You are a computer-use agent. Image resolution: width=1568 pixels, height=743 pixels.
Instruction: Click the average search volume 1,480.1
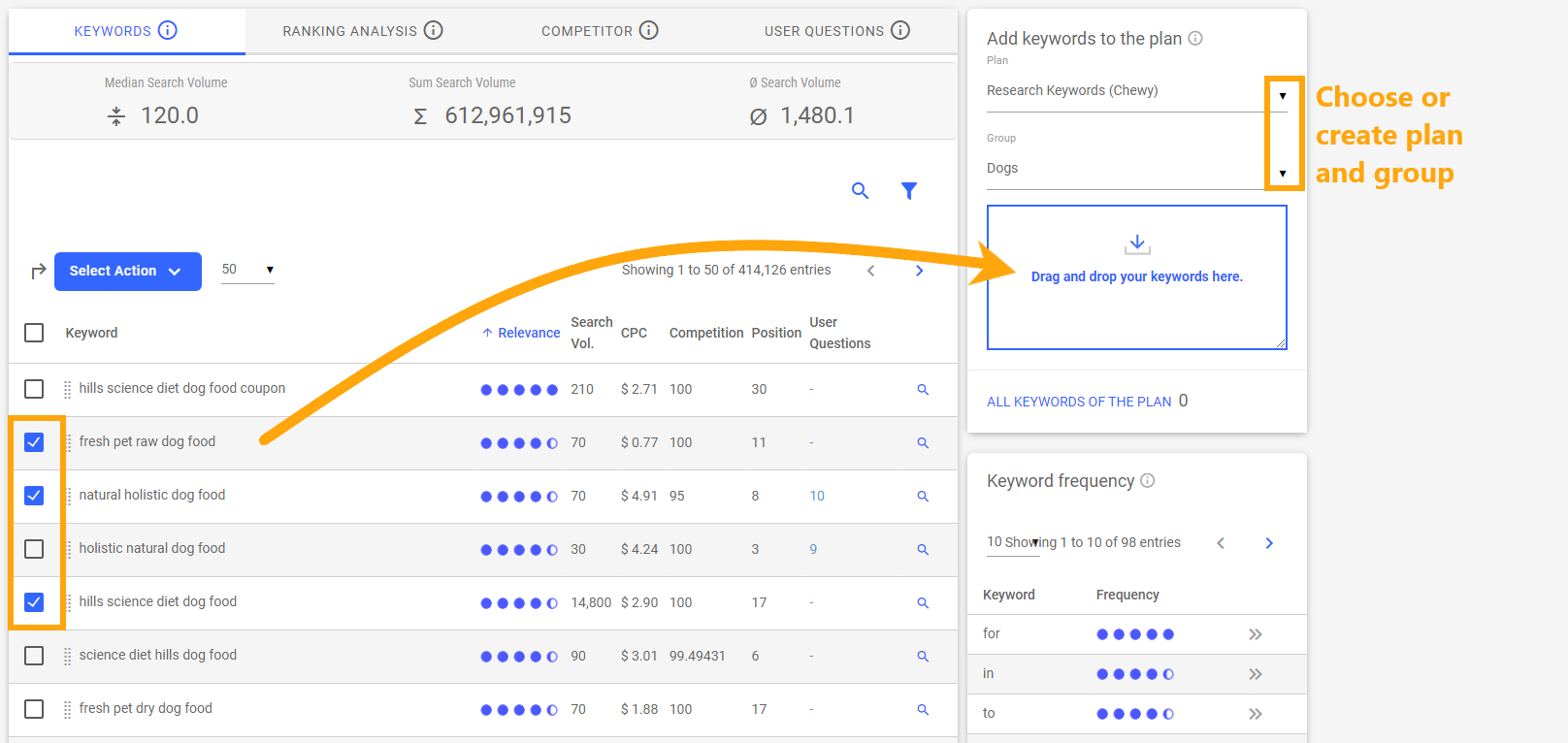[818, 115]
